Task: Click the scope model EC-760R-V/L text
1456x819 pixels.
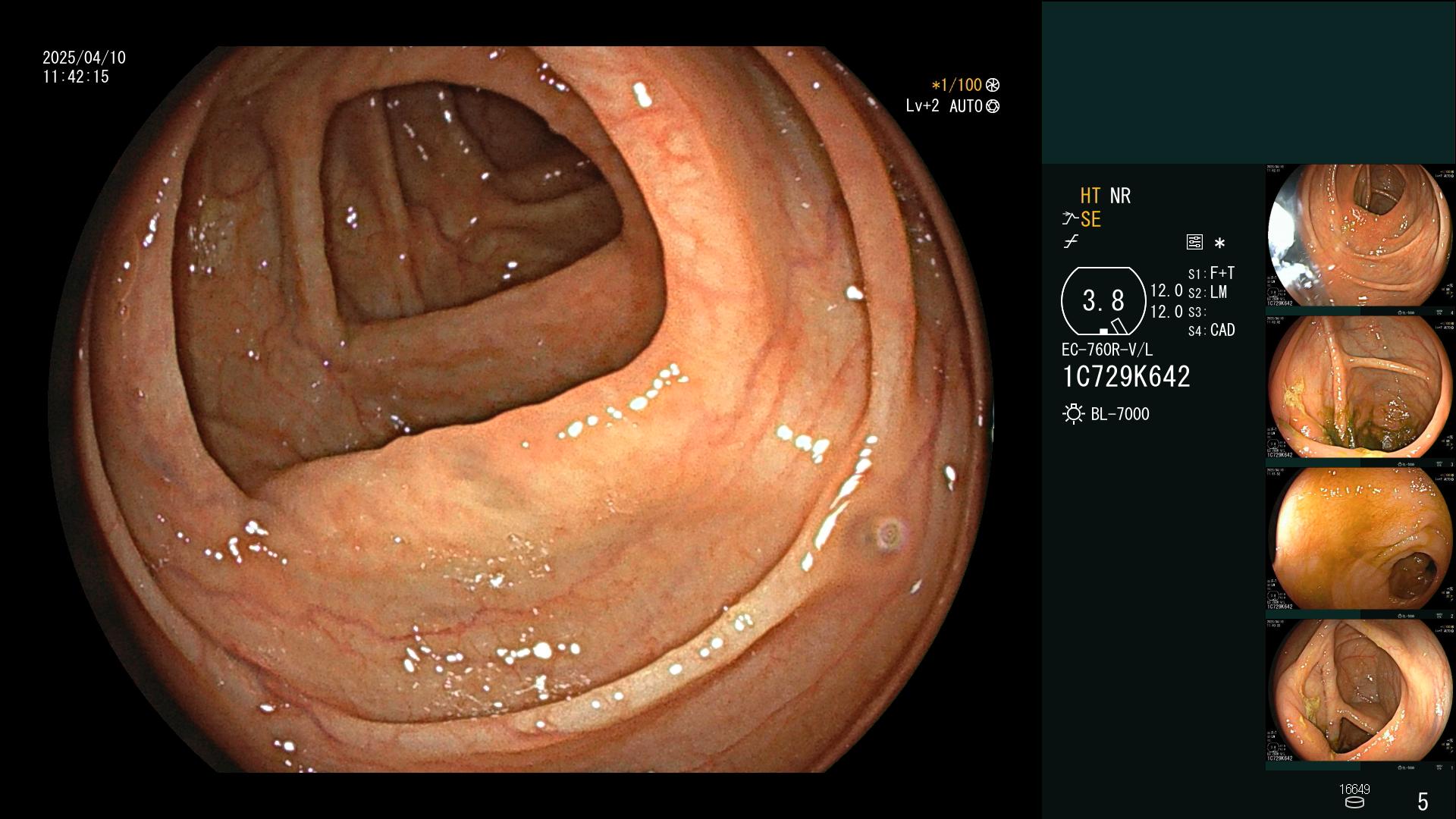Action: [1107, 350]
